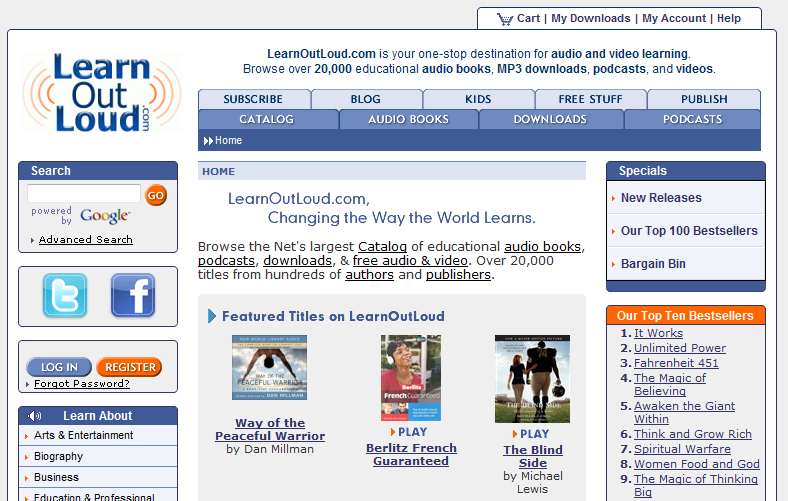Open Way of the Peaceful Warrior title
788x501 pixels.
pyautogui.click(x=270, y=430)
